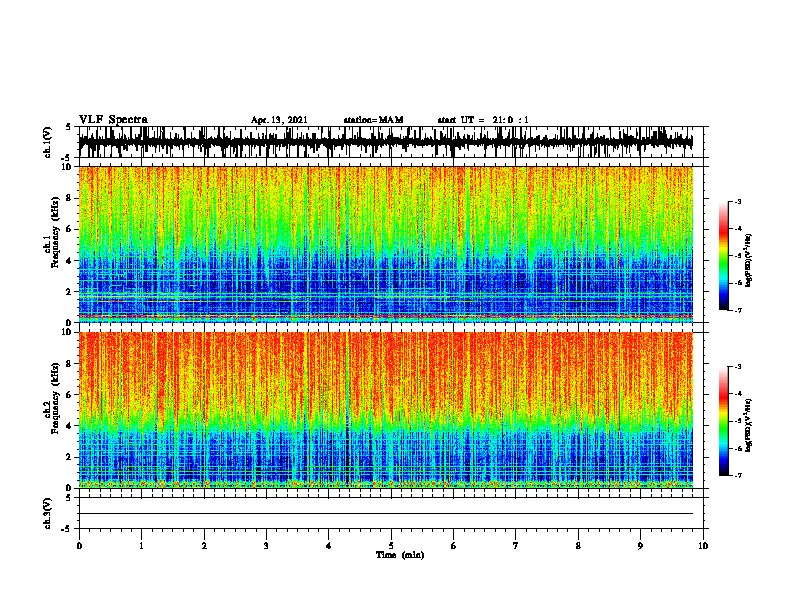Click time axis tick label '7'

516,546
